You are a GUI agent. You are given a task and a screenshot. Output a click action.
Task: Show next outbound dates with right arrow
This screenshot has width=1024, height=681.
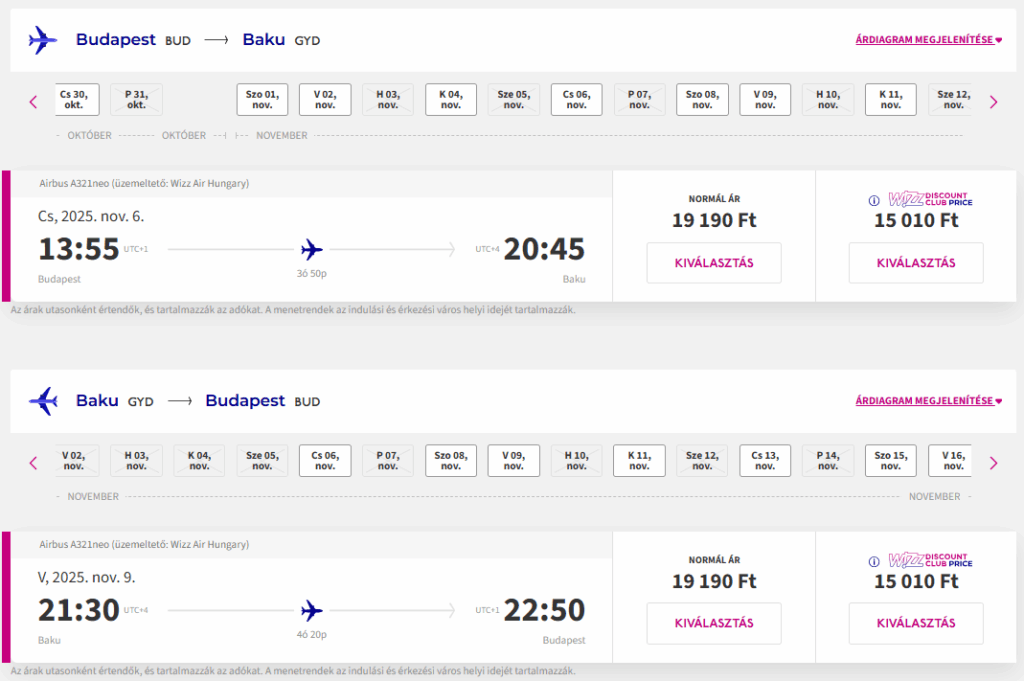[x=993, y=102]
